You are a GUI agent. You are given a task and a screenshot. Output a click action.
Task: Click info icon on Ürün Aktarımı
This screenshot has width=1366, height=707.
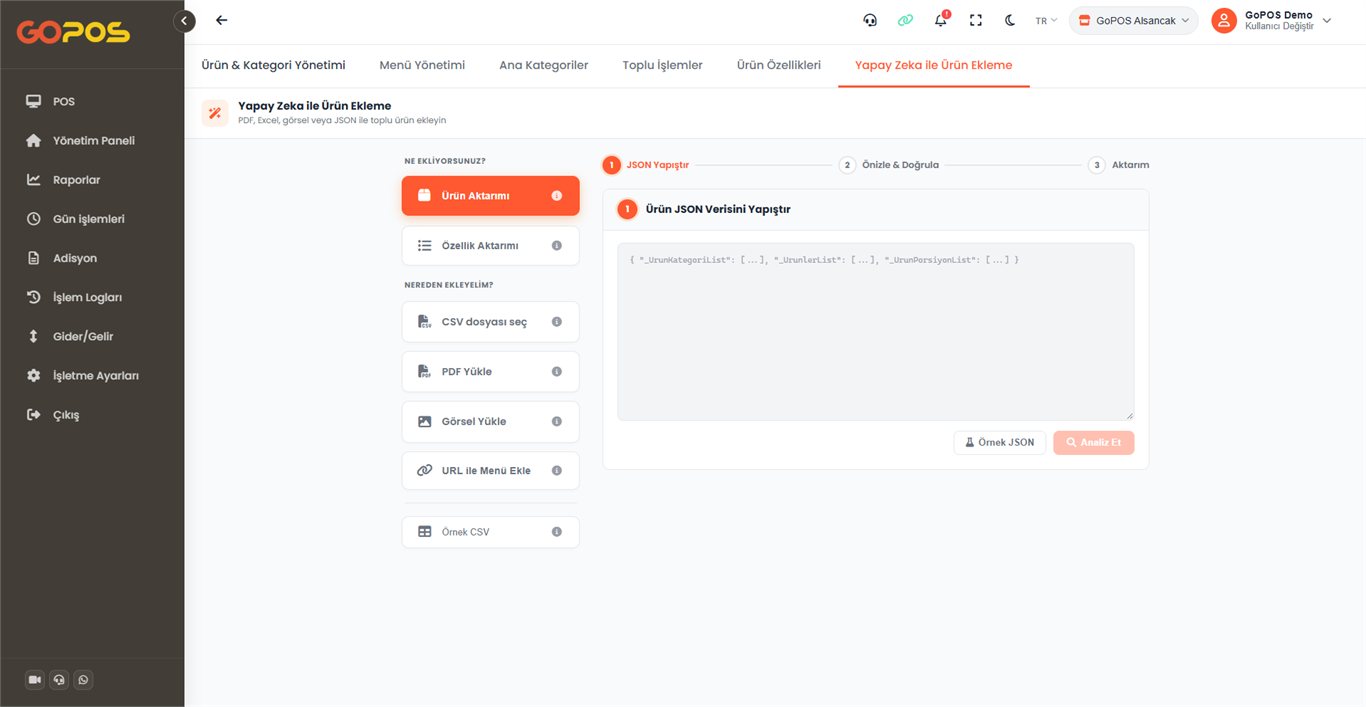[x=557, y=196]
